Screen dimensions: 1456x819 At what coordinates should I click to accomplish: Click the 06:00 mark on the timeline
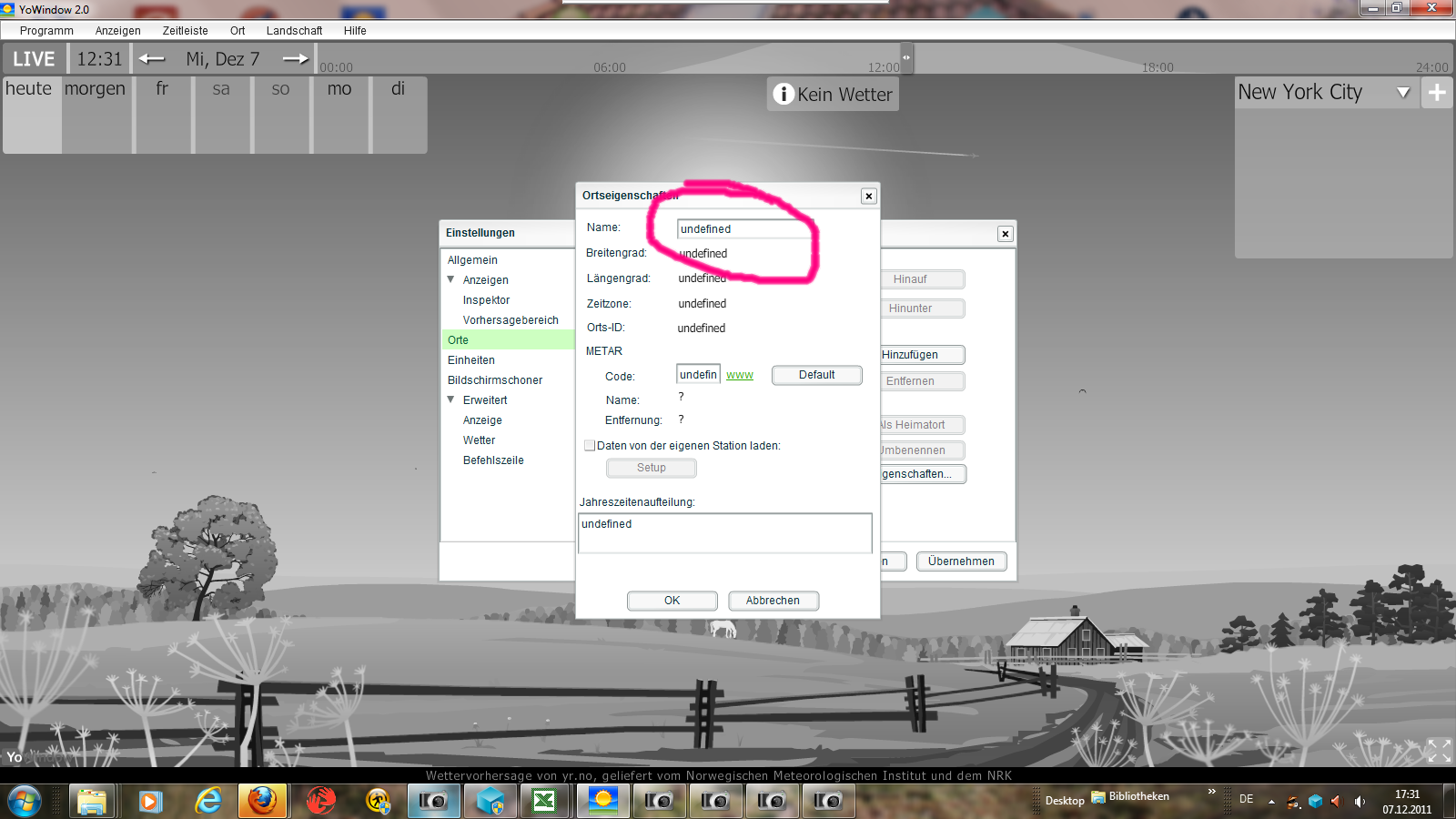click(610, 67)
